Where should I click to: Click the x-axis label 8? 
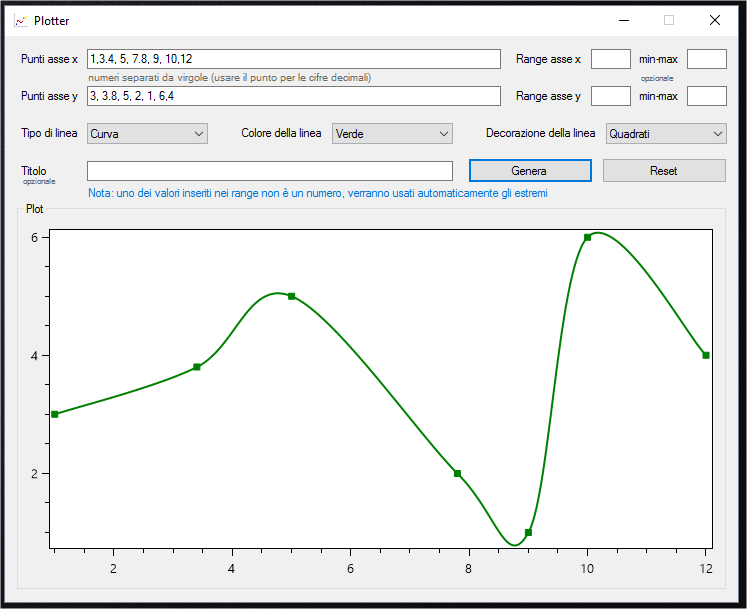pyautogui.click(x=469, y=568)
